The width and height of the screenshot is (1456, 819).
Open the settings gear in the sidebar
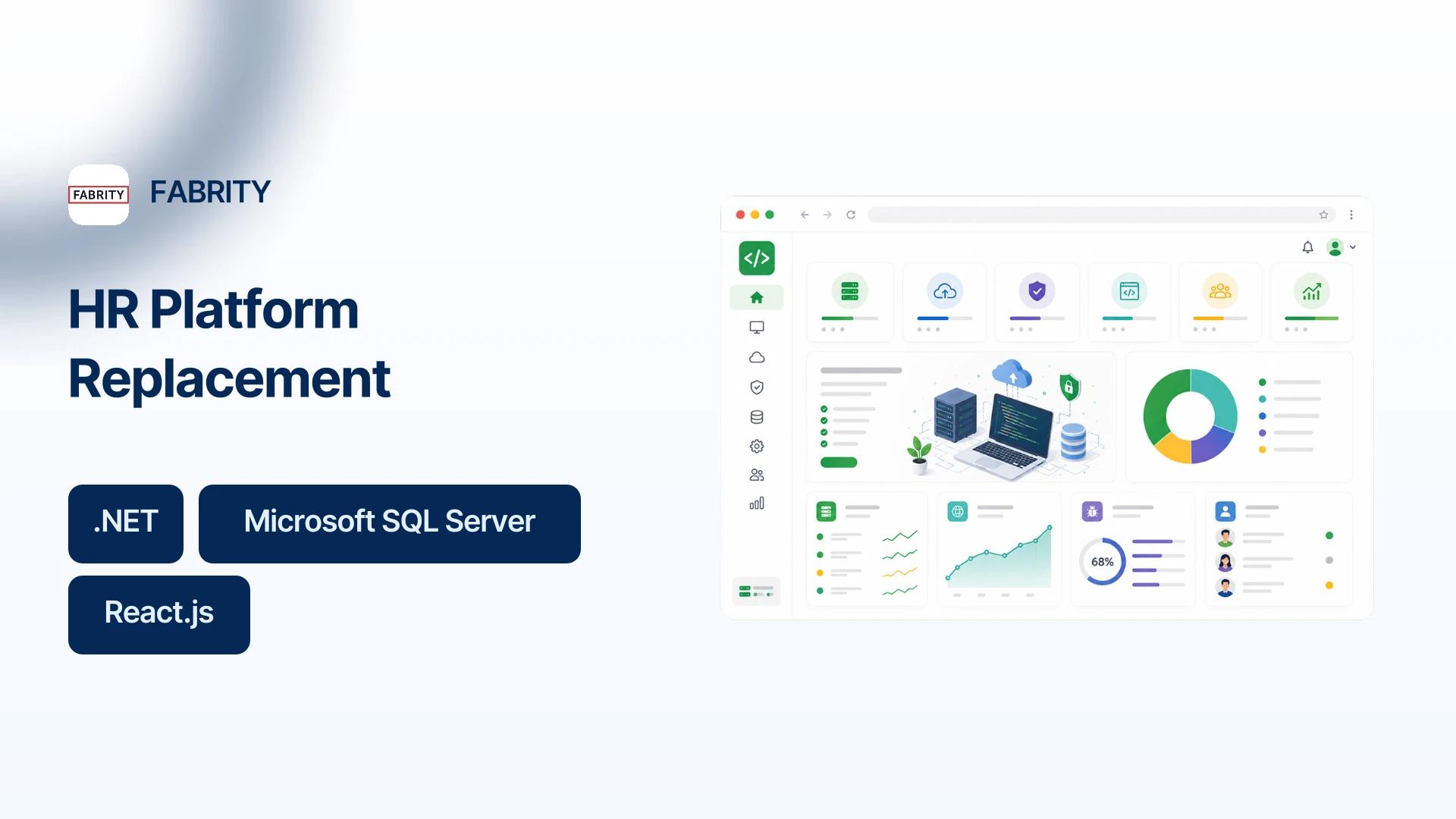[757, 446]
